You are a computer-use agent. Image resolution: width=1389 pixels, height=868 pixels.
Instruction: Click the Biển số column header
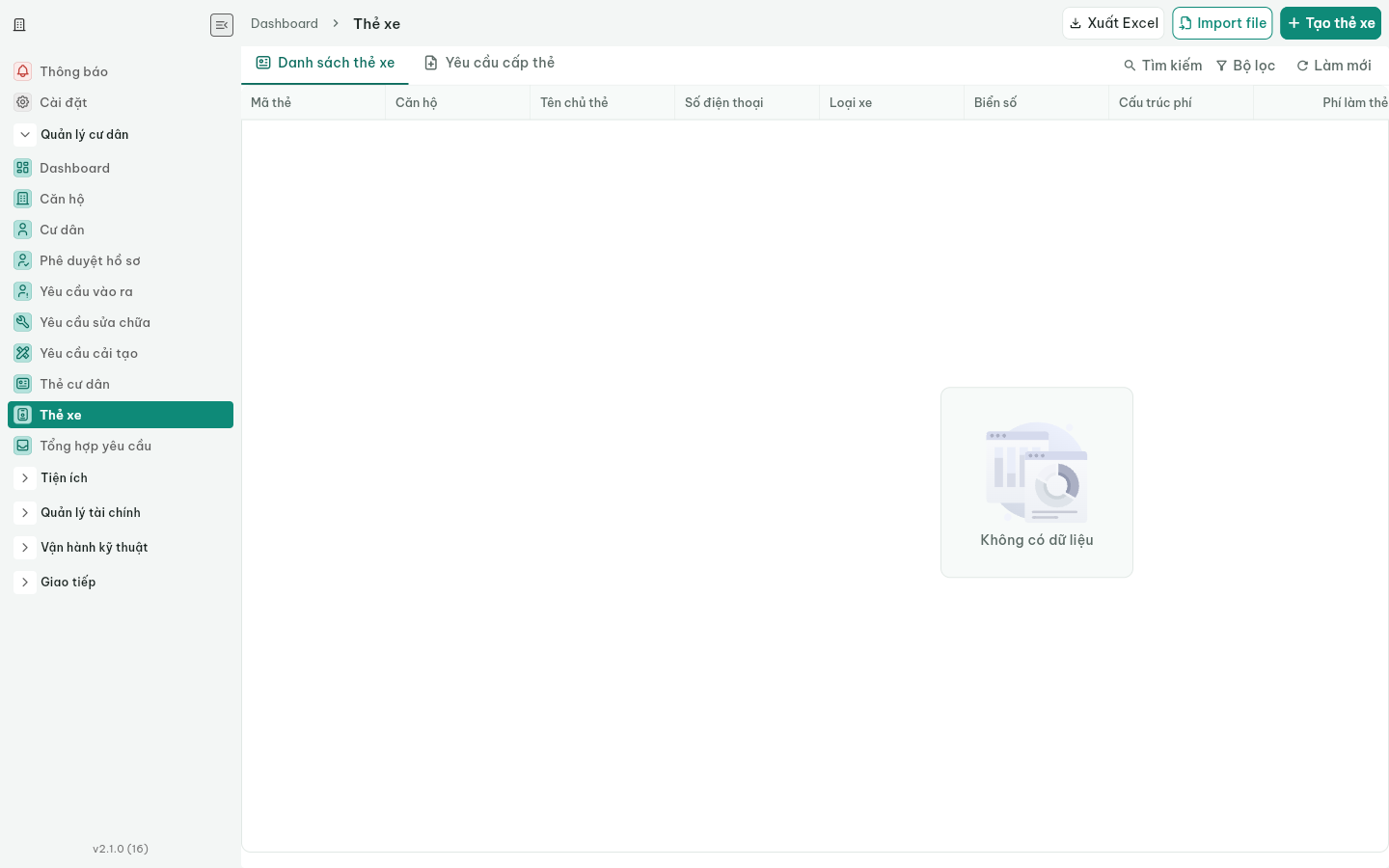[1037, 102]
